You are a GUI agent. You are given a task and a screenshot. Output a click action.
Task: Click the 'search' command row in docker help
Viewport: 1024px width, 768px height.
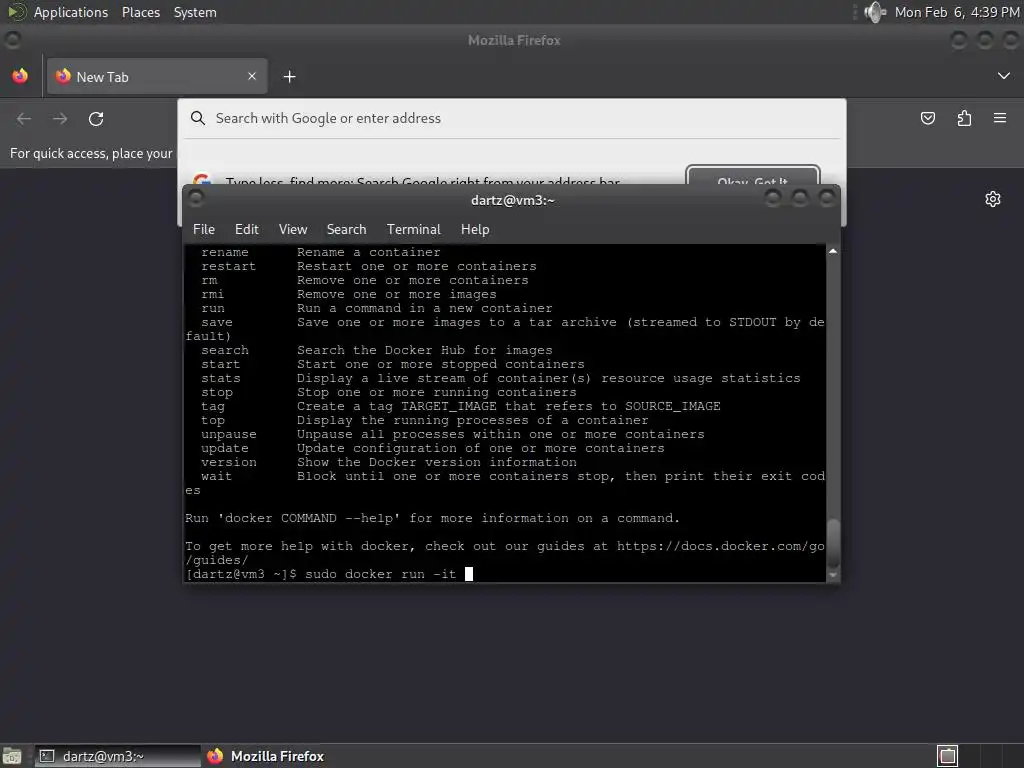tap(377, 350)
